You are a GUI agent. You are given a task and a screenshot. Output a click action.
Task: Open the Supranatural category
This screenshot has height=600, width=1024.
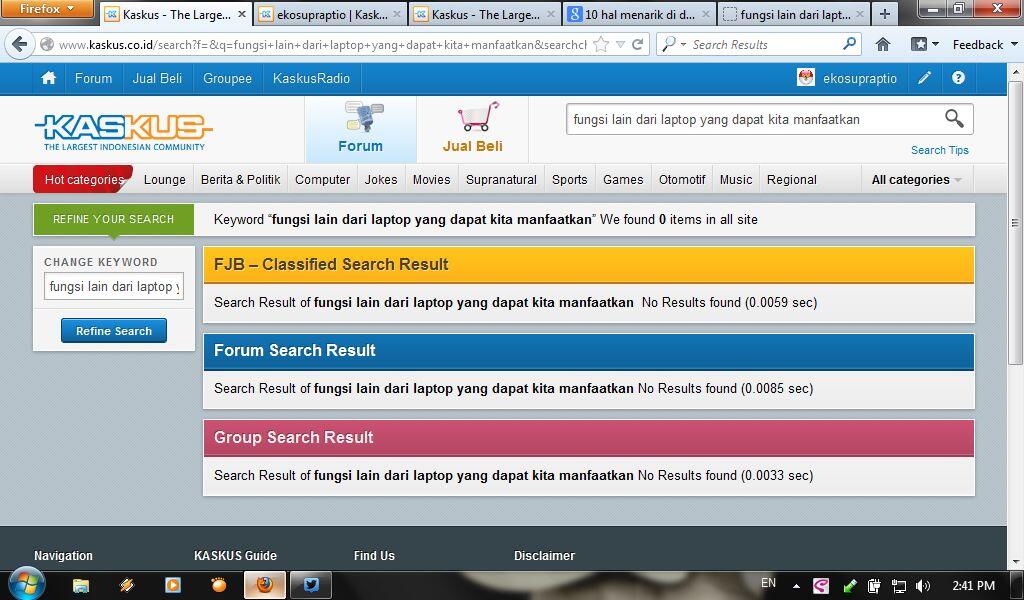[x=501, y=180]
